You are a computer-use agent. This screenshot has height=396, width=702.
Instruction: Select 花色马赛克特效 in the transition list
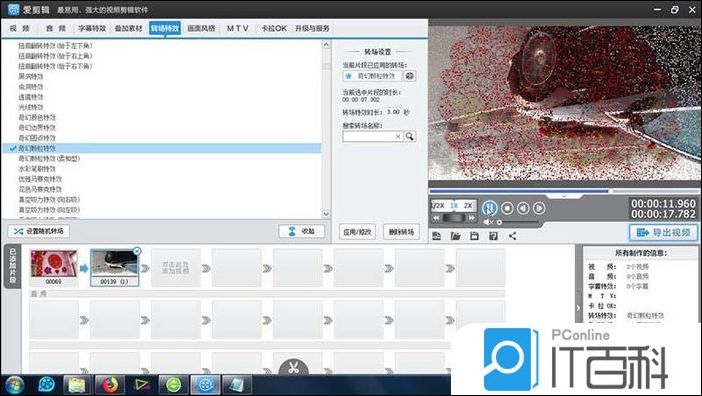(x=40, y=189)
